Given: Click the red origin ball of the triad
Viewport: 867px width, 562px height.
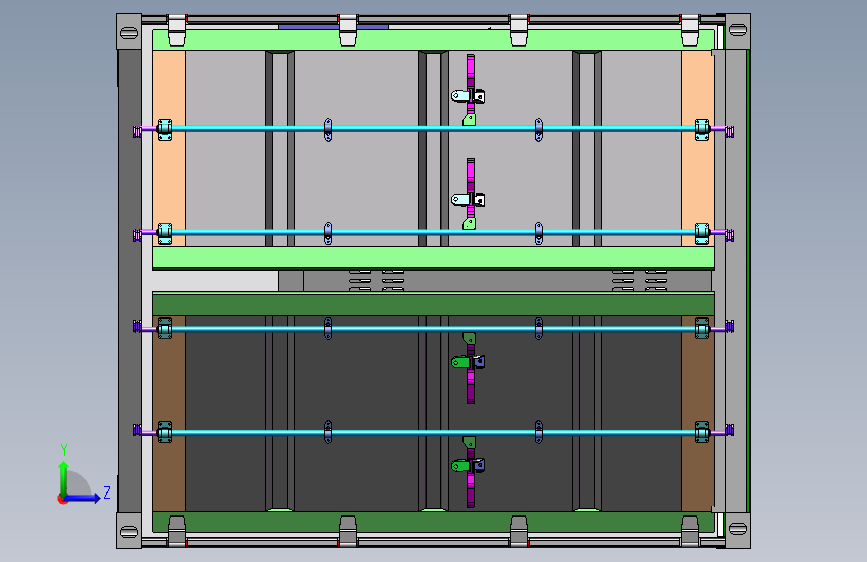Looking at the screenshot, I should click(x=62, y=499).
